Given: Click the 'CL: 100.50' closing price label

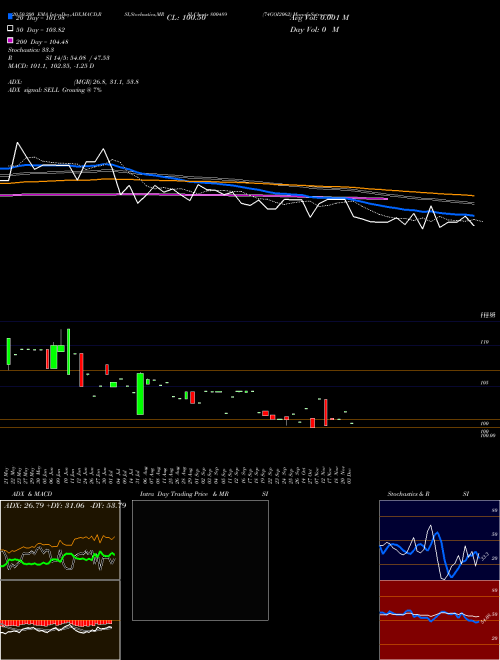Looking at the screenshot, I should (x=186, y=18).
